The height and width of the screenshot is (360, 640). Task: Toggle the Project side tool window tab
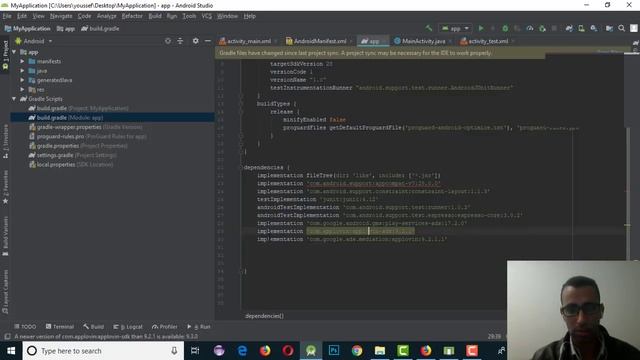tap(5, 54)
